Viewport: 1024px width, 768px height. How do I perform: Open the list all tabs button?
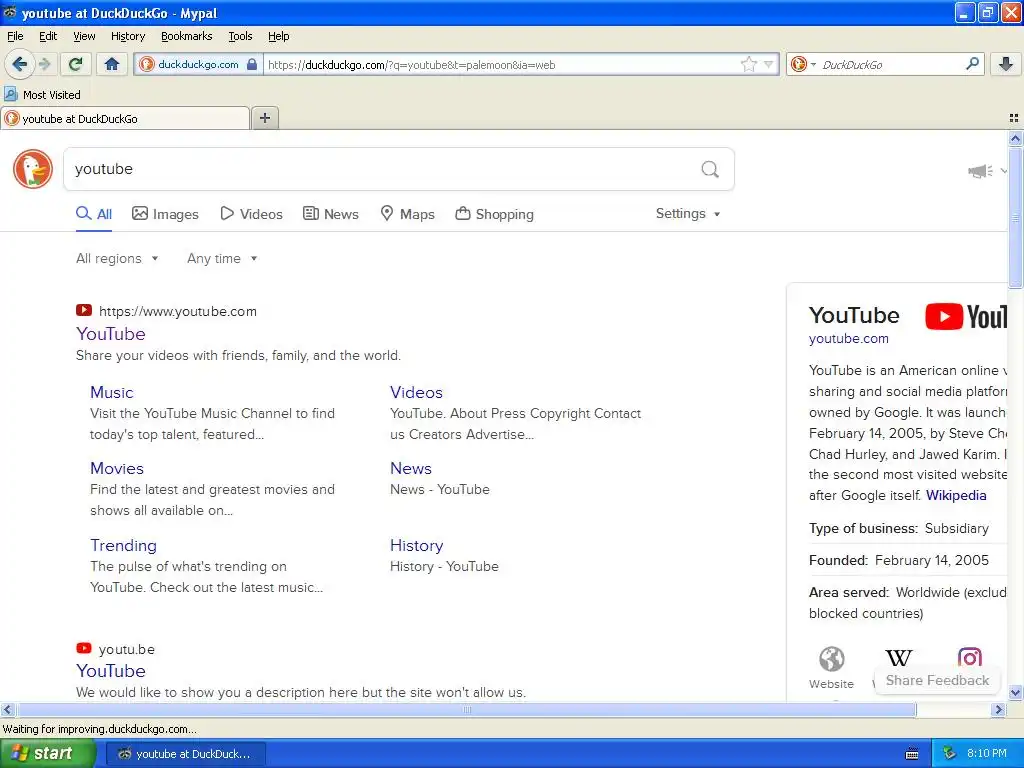point(1014,118)
